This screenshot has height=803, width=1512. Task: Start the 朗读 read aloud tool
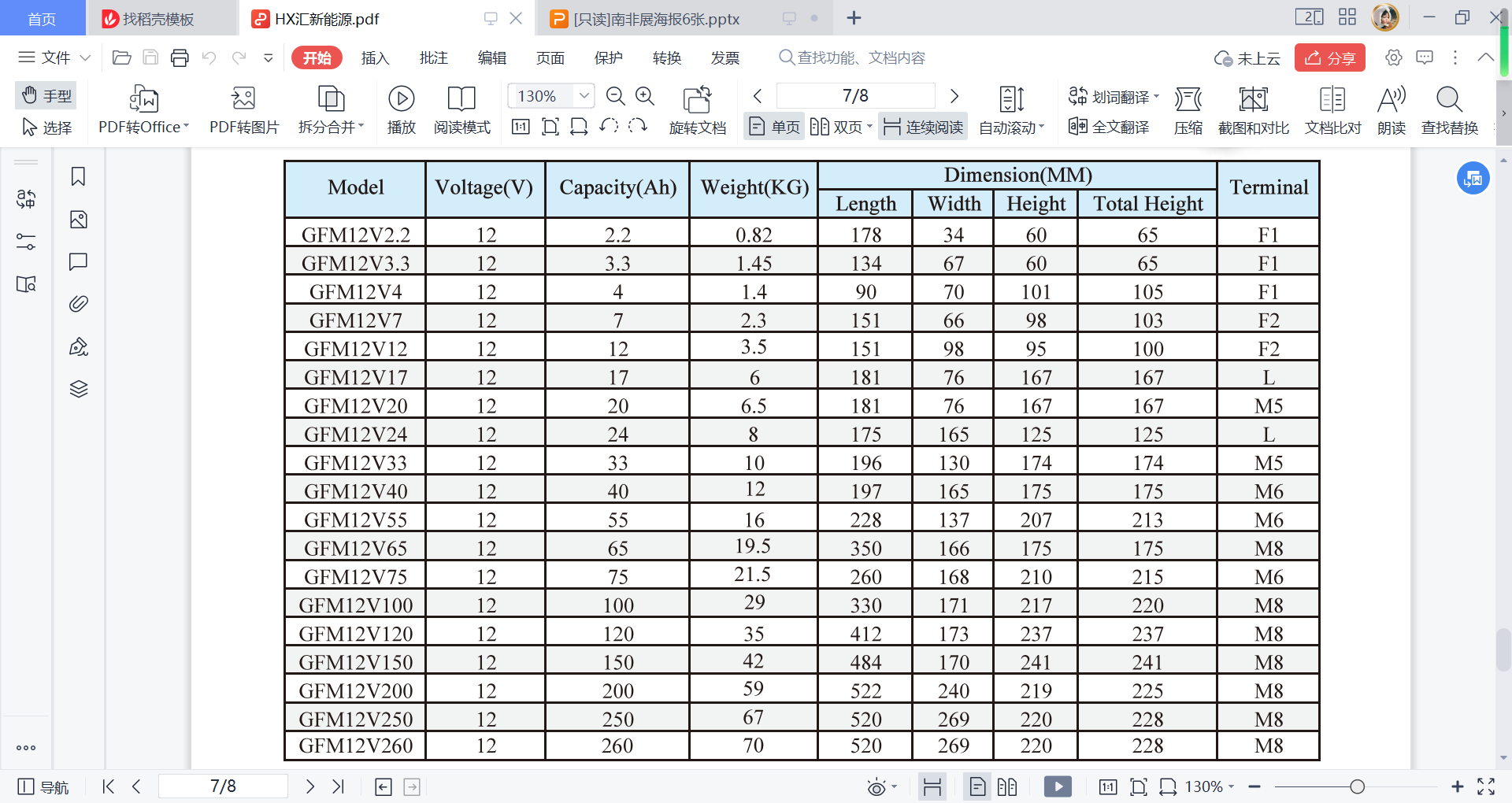click(x=1391, y=99)
